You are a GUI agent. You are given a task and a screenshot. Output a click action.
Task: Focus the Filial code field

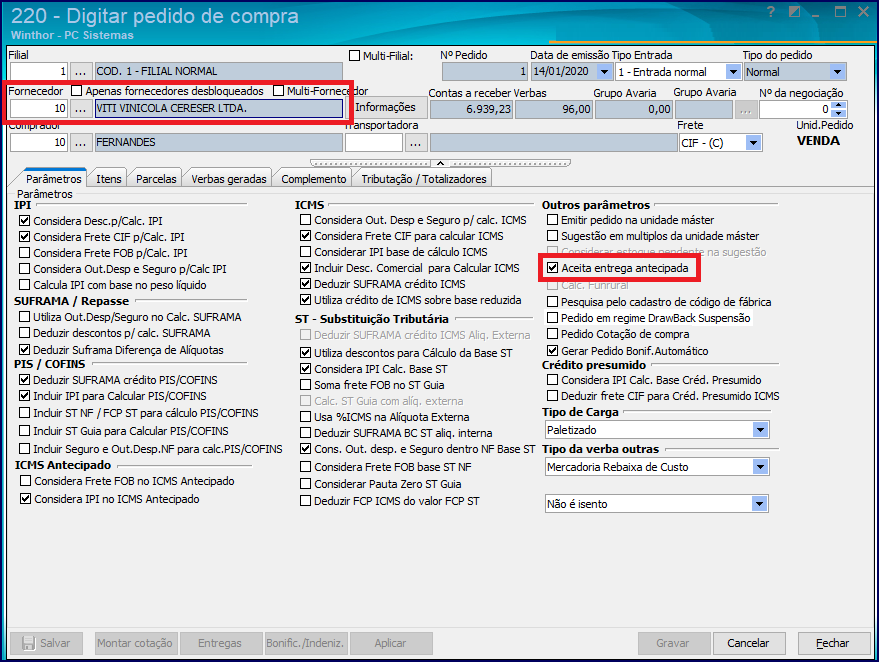point(39,72)
